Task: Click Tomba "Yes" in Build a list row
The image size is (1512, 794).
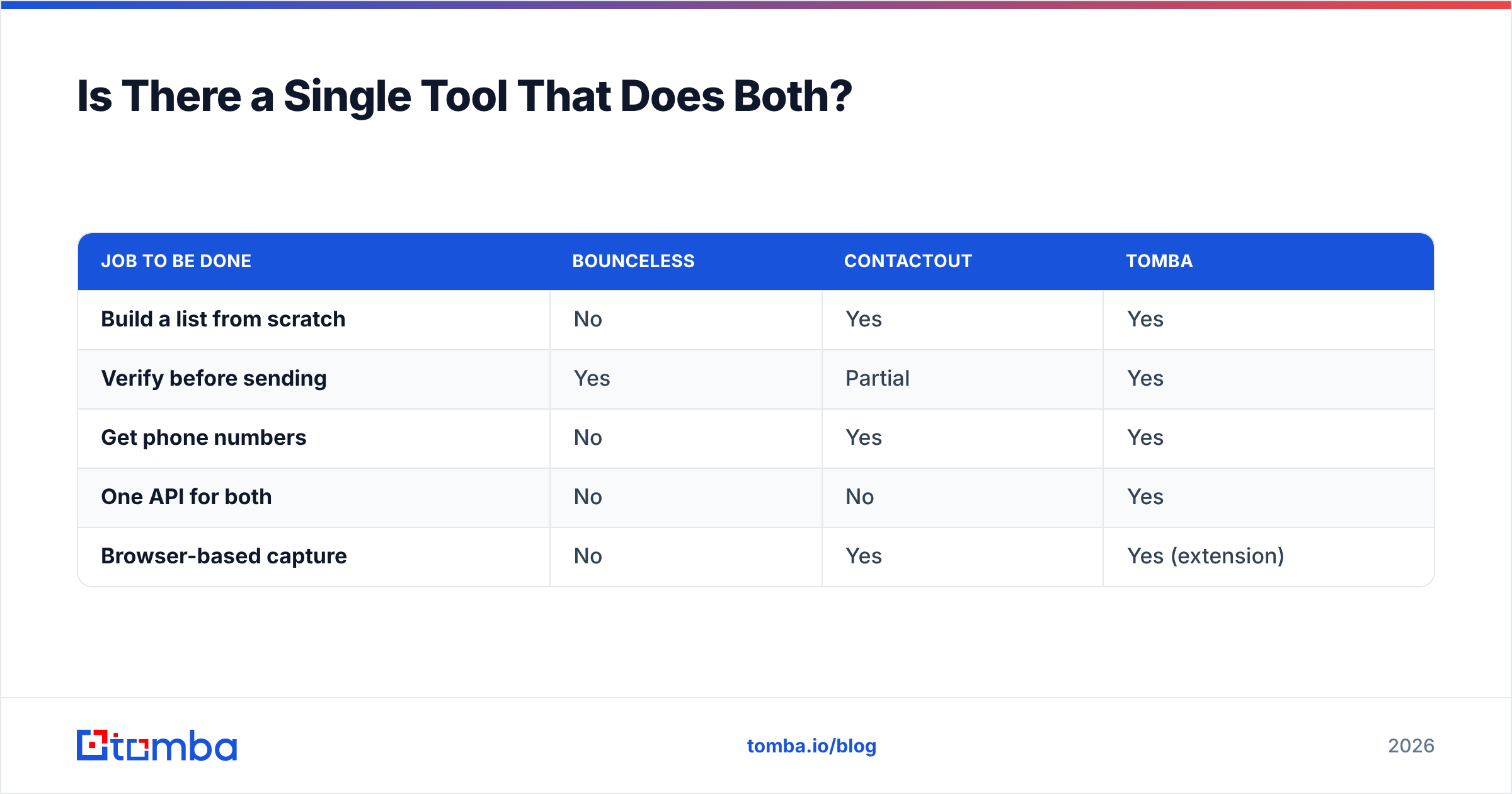Action: (1145, 319)
